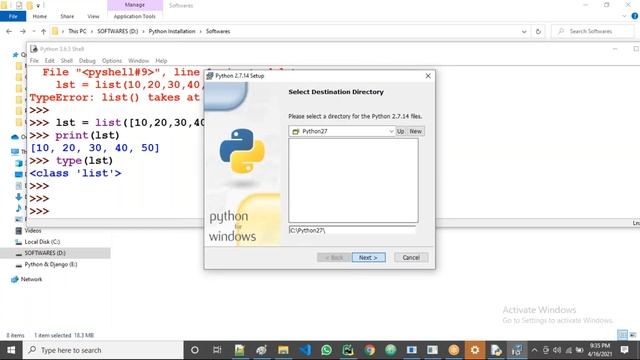Click the Quick access star icon in the navigation pane
640x360 pixels.
(x=16, y=54)
